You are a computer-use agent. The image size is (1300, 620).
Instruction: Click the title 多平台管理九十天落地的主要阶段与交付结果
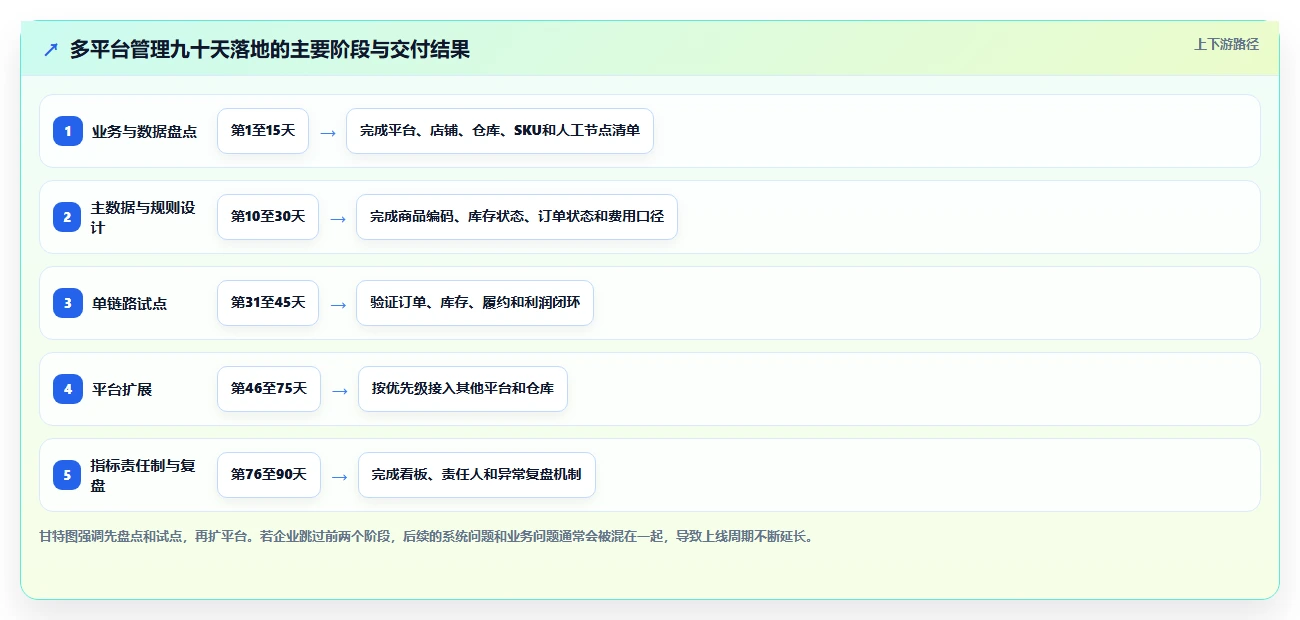tap(270, 49)
